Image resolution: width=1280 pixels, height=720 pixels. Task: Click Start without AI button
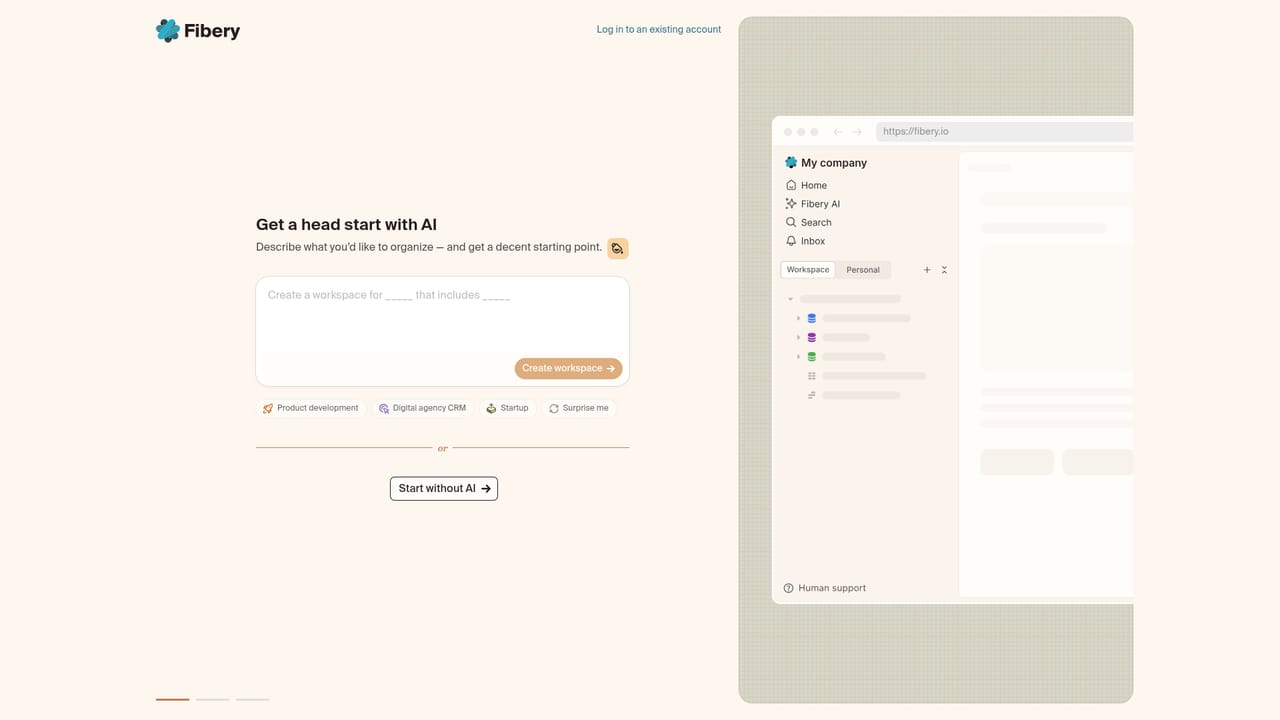pos(444,488)
